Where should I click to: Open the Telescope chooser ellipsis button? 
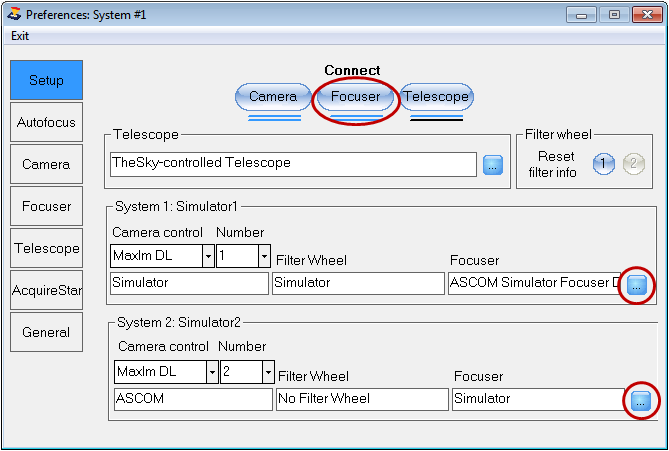click(x=493, y=165)
